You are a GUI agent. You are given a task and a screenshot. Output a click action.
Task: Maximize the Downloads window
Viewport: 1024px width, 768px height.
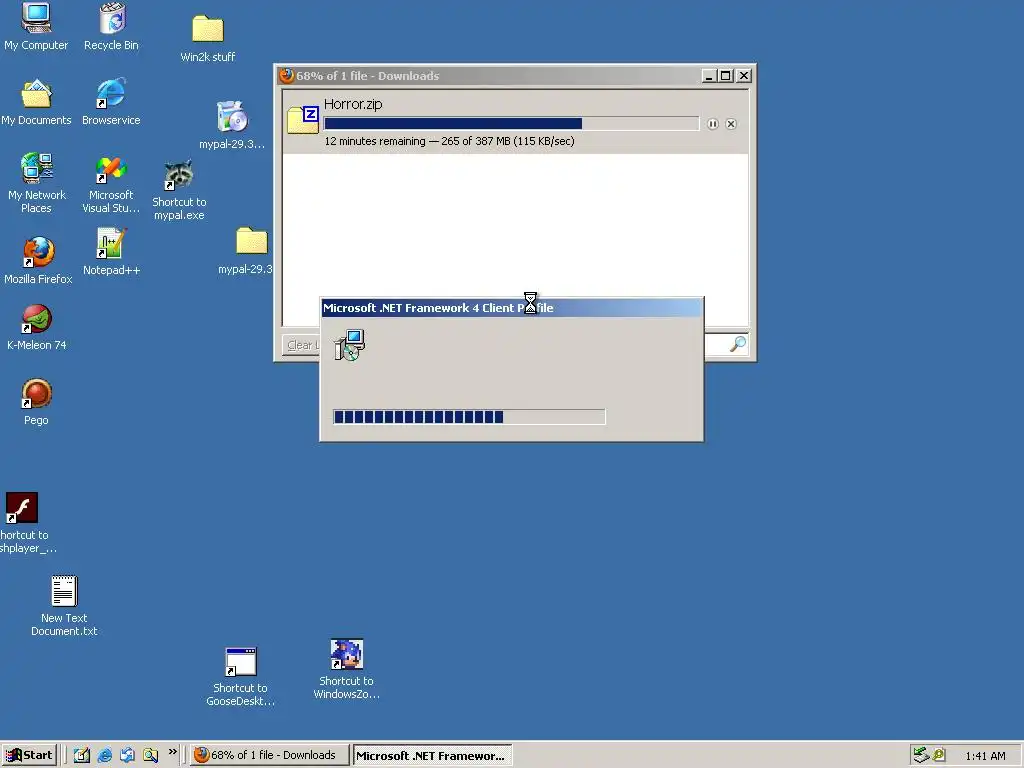[x=726, y=76]
